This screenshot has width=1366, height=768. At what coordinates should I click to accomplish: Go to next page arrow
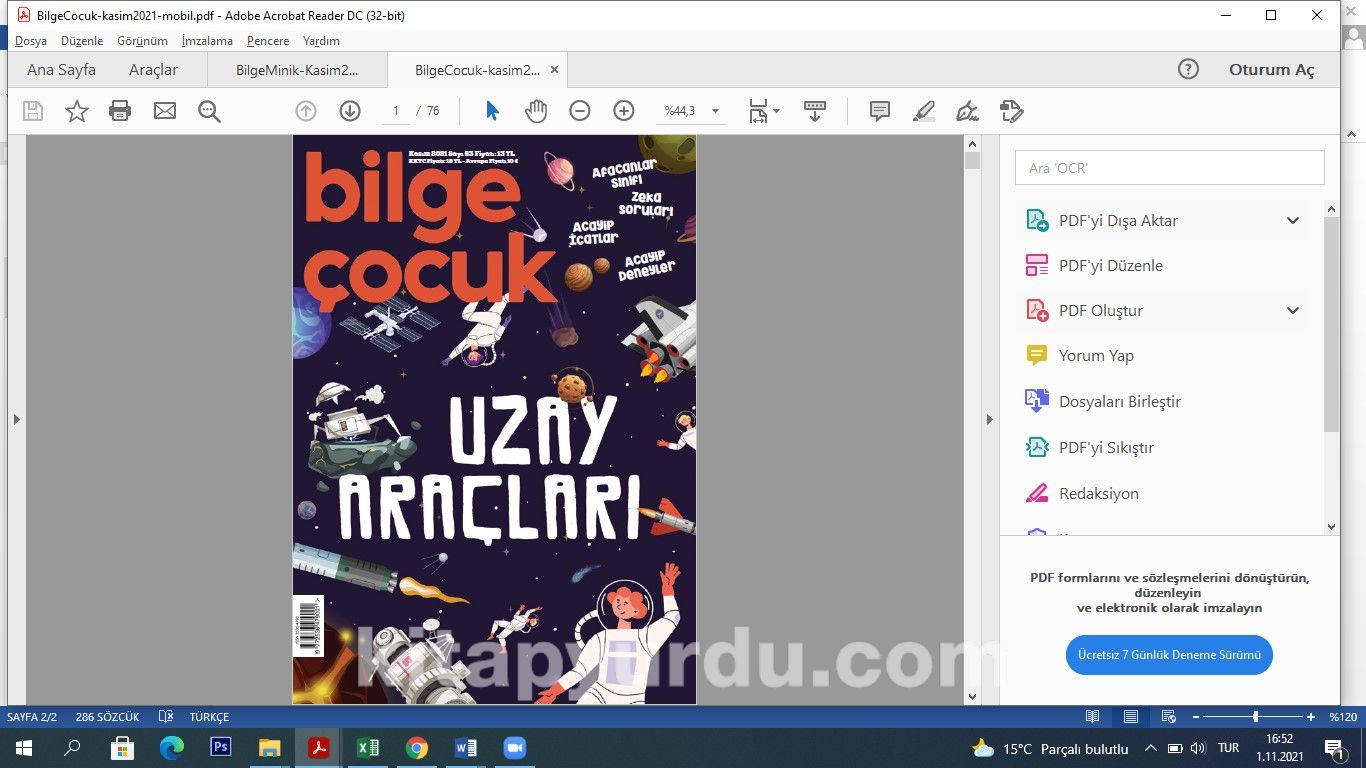350,111
